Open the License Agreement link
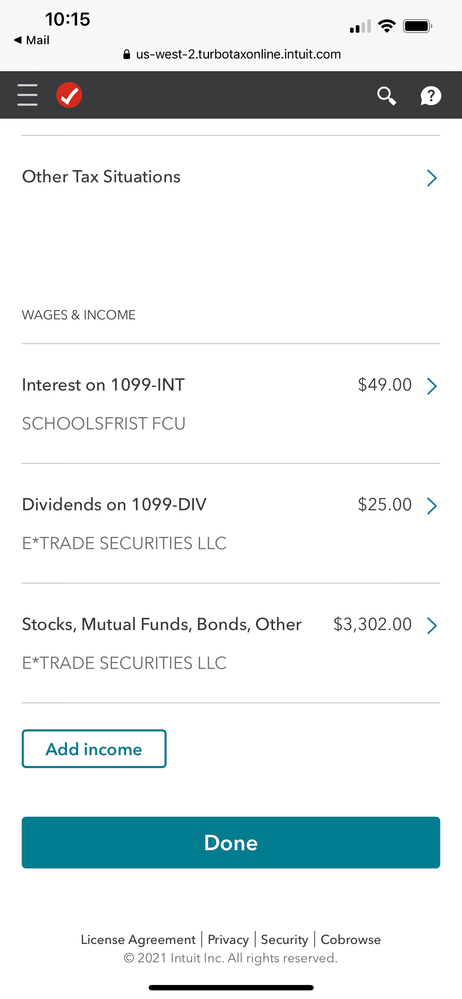 click(138, 940)
